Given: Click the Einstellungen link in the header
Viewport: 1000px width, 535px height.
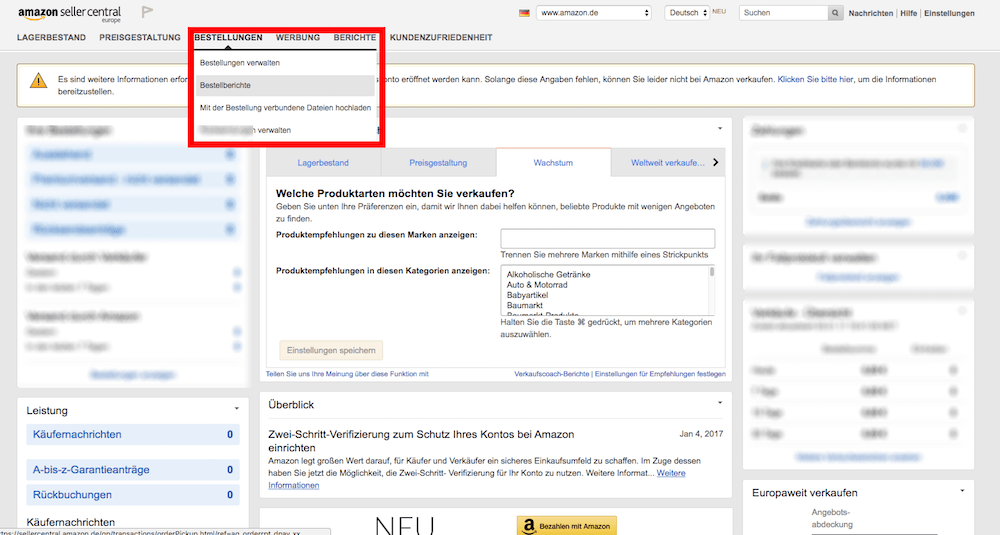Looking at the screenshot, I should (949, 13).
